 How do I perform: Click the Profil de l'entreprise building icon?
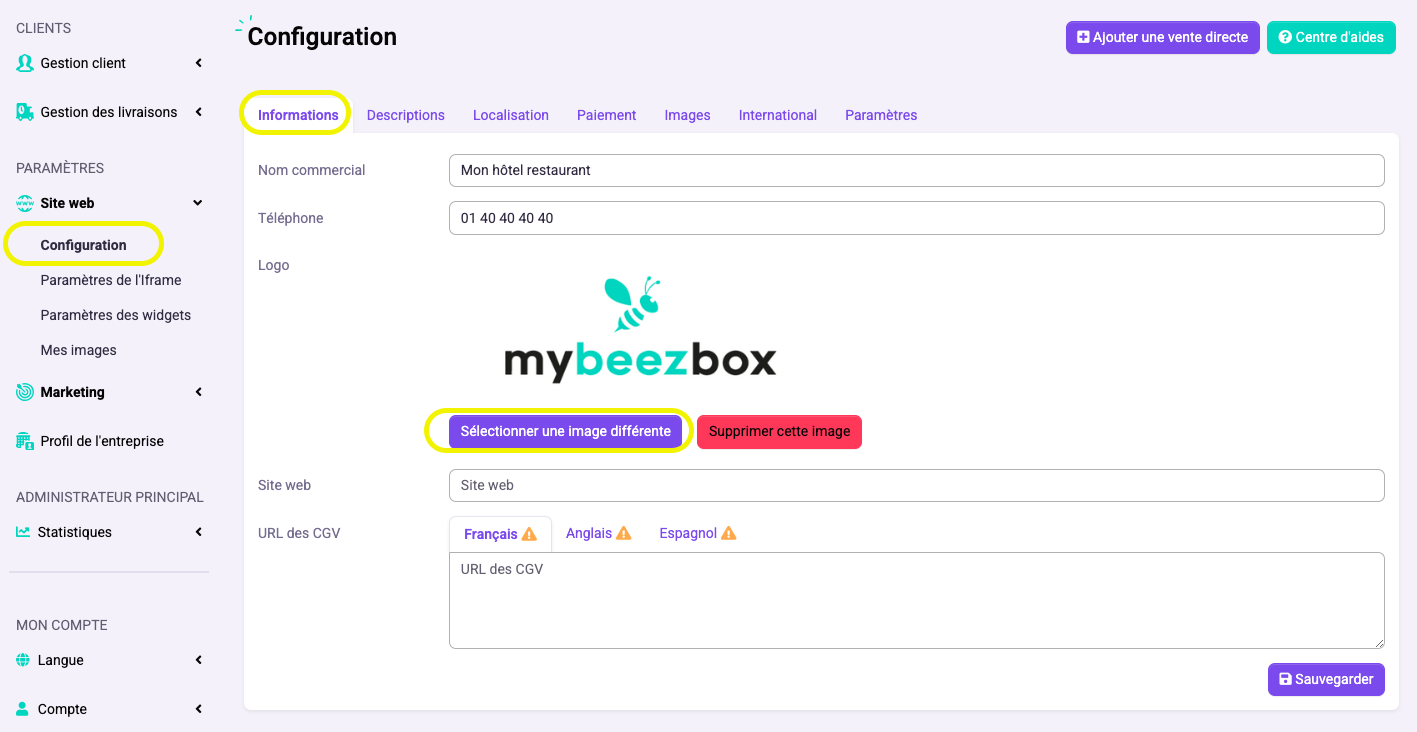click(x=25, y=441)
